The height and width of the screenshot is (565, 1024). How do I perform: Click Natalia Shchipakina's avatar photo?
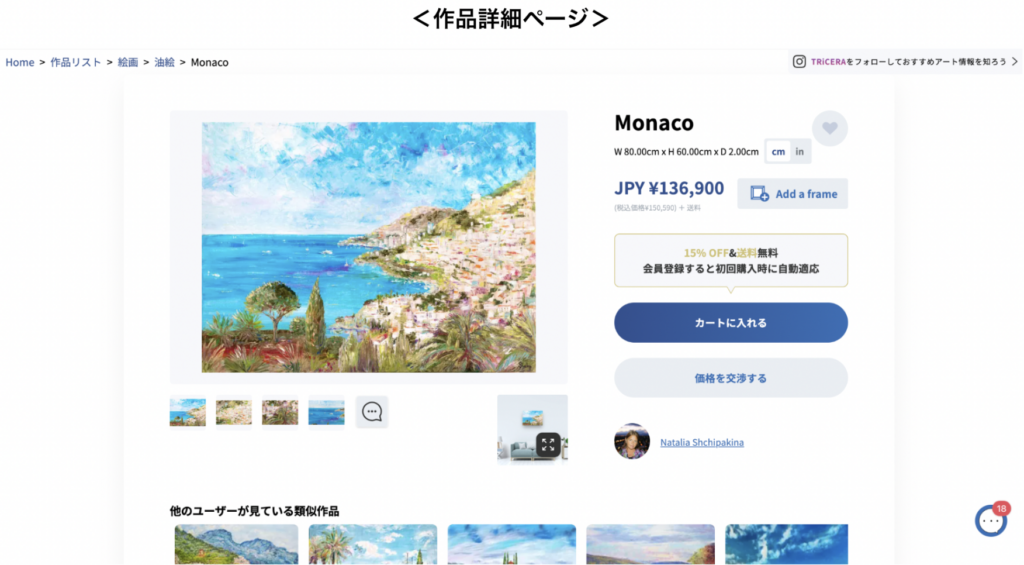(632, 442)
